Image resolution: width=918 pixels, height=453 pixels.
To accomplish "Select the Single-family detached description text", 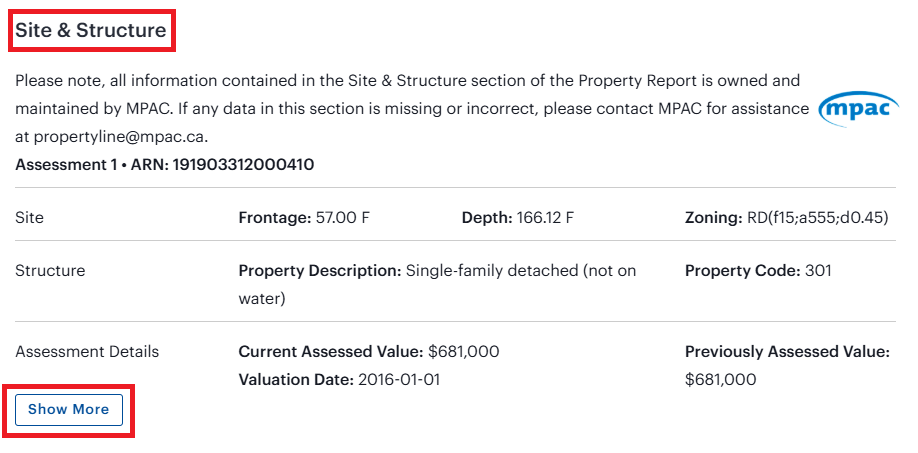I will point(520,270).
